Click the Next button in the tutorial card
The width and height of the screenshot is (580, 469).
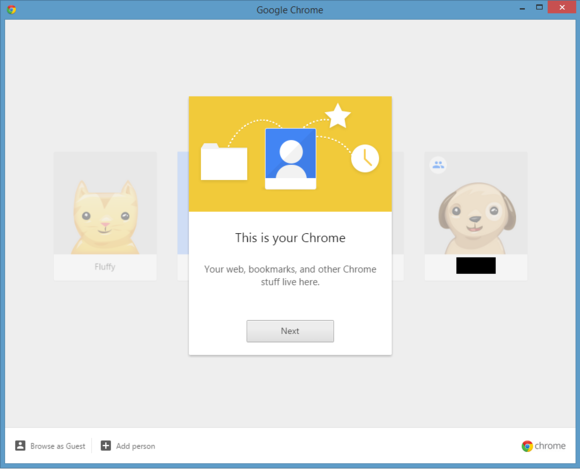coord(290,331)
